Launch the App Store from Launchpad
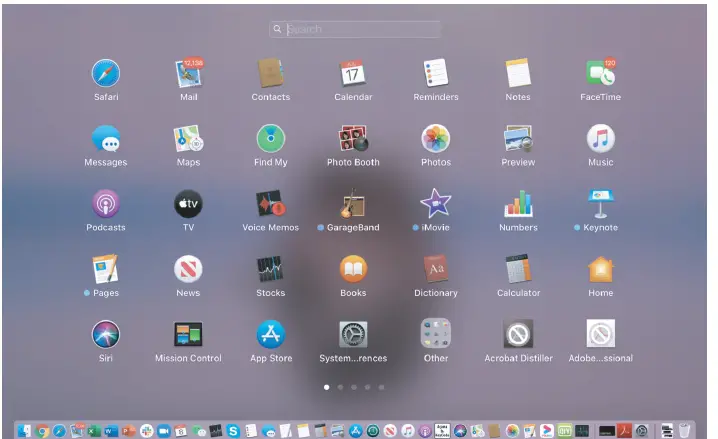 (x=271, y=334)
